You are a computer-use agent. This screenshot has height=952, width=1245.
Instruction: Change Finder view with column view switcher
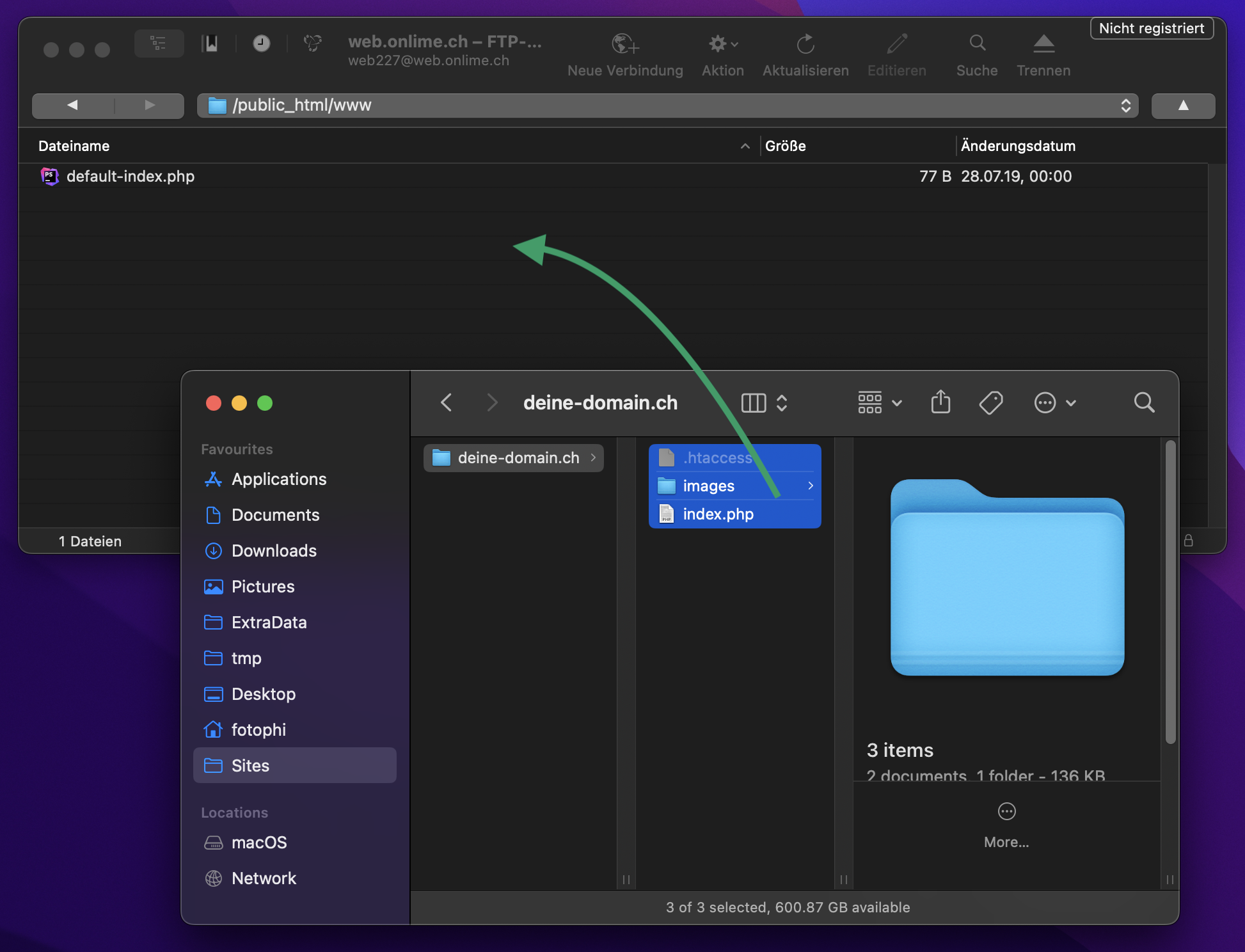coord(764,403)
